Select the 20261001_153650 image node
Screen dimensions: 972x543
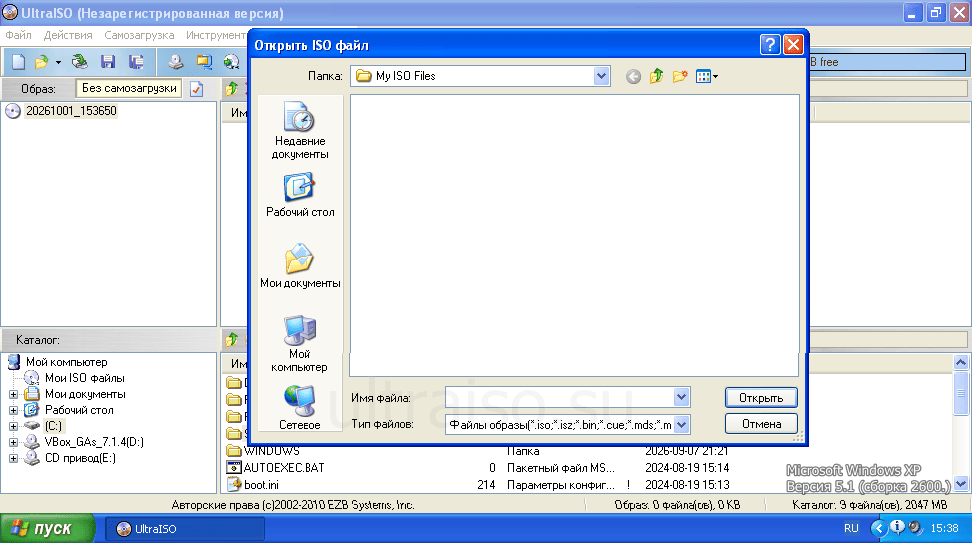[x=71, y=111]
